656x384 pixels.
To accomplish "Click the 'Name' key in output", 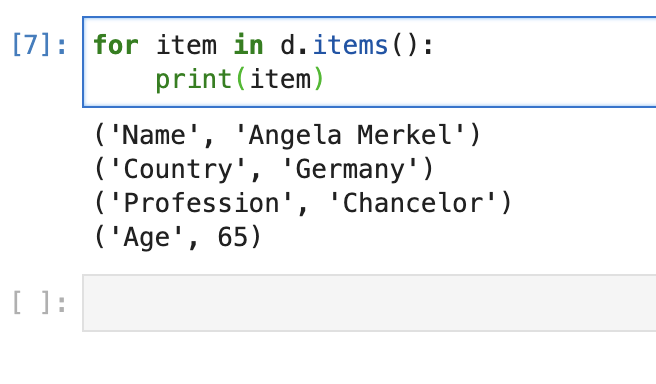I will point(154,135).
